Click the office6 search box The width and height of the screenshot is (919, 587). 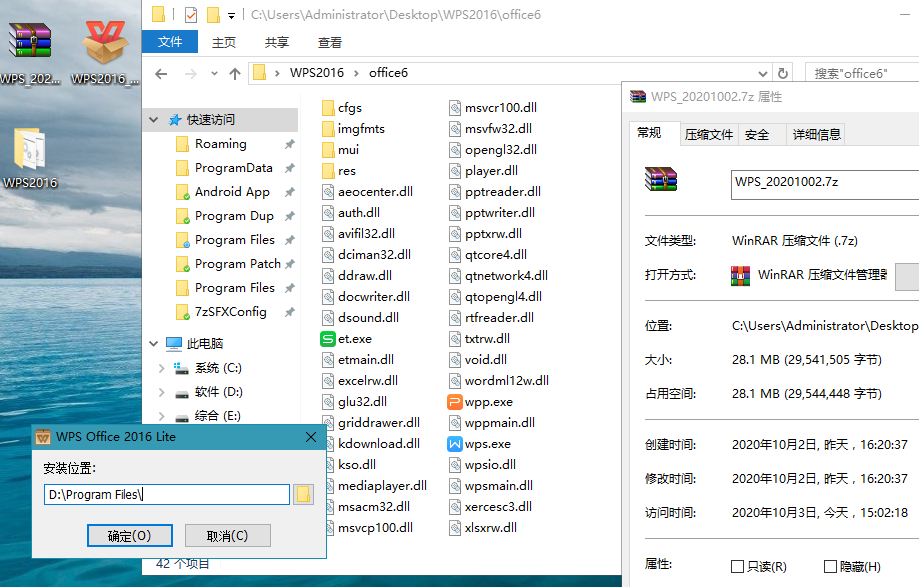[862, 74]
